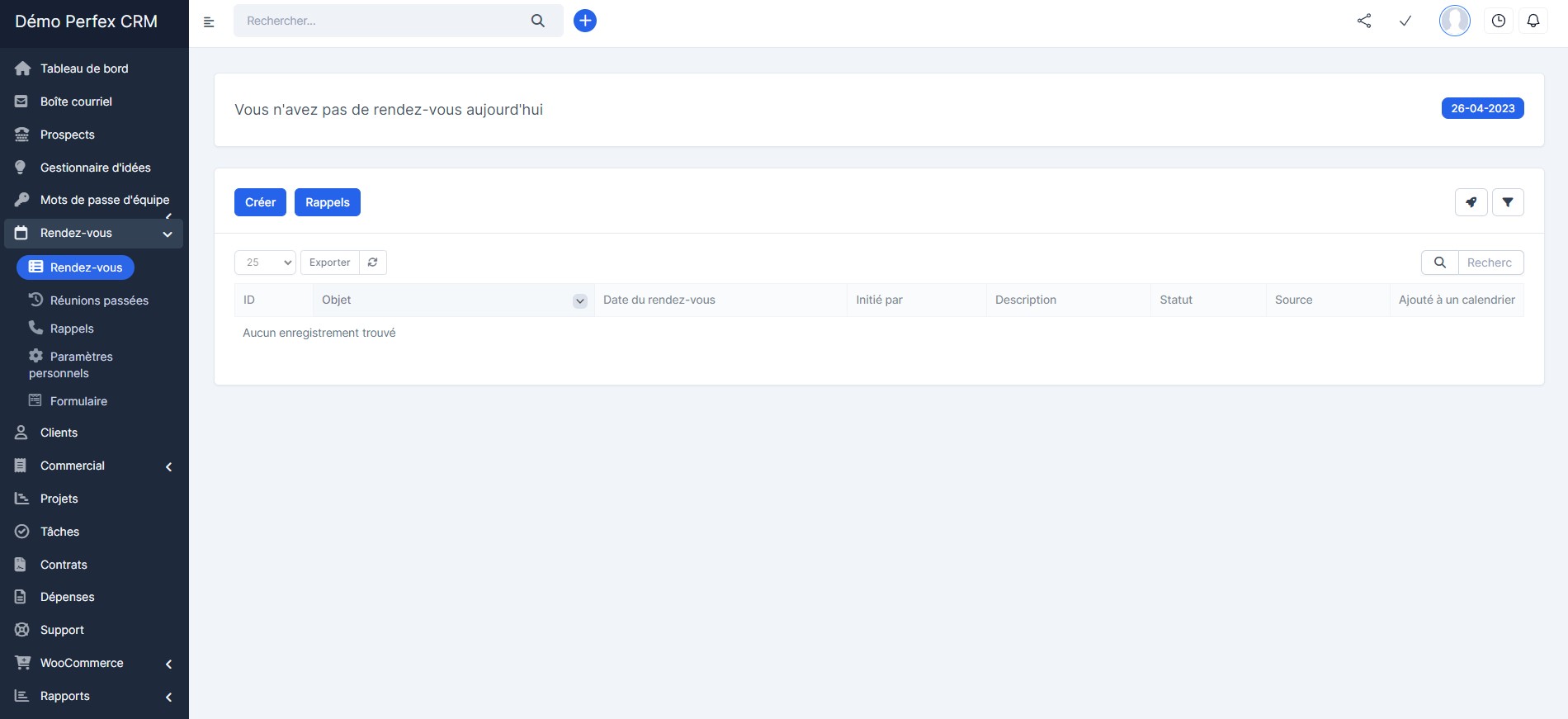Image resolution: width=1568 pixels, height=719 pixels.
Task: Click the Contrats document icon
Action: (21, 565)
